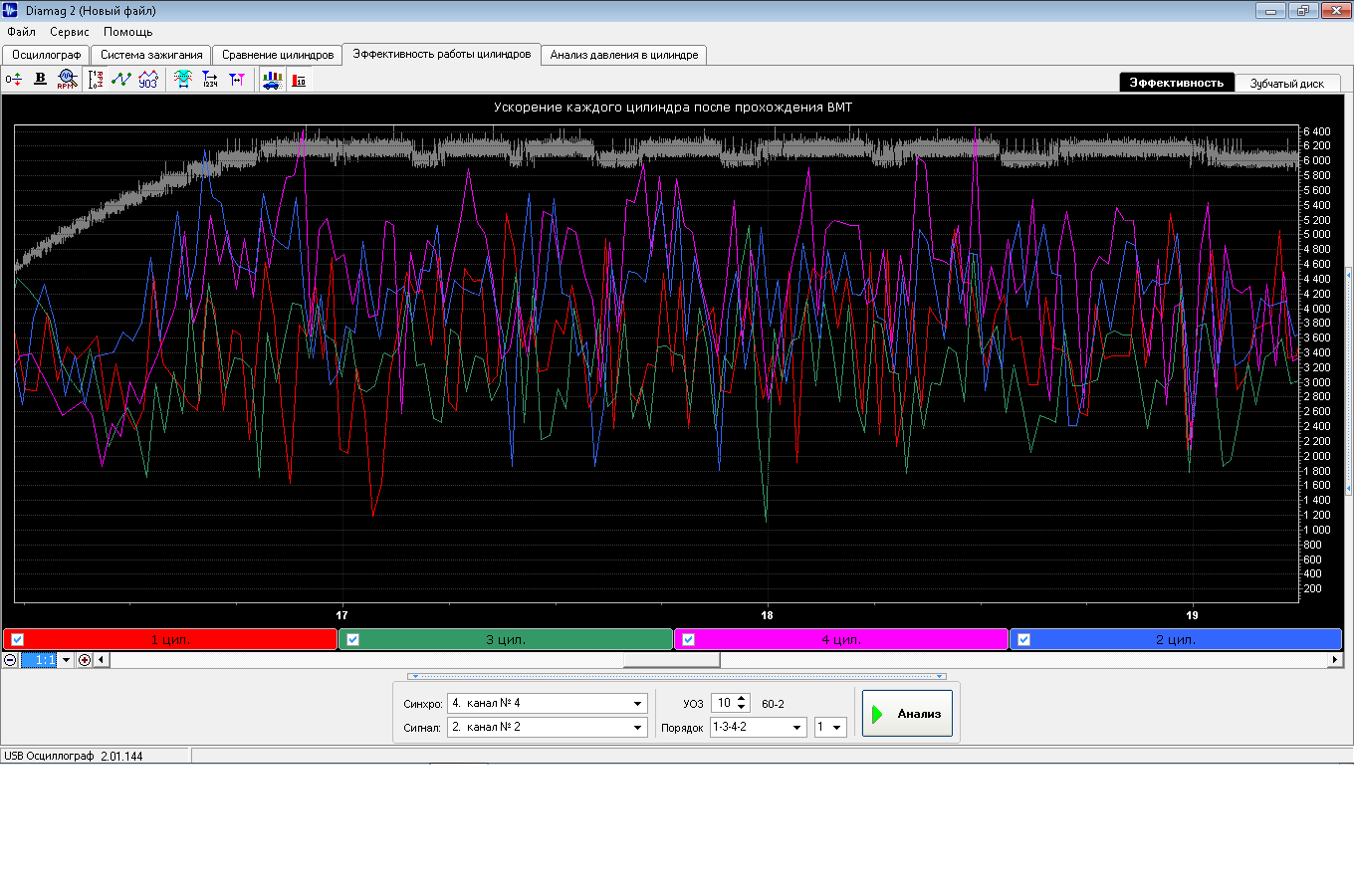The height and width of the screenshot is (896, 1354).
Task: Click the 60-2 disk type text
Action: point(773,704)
